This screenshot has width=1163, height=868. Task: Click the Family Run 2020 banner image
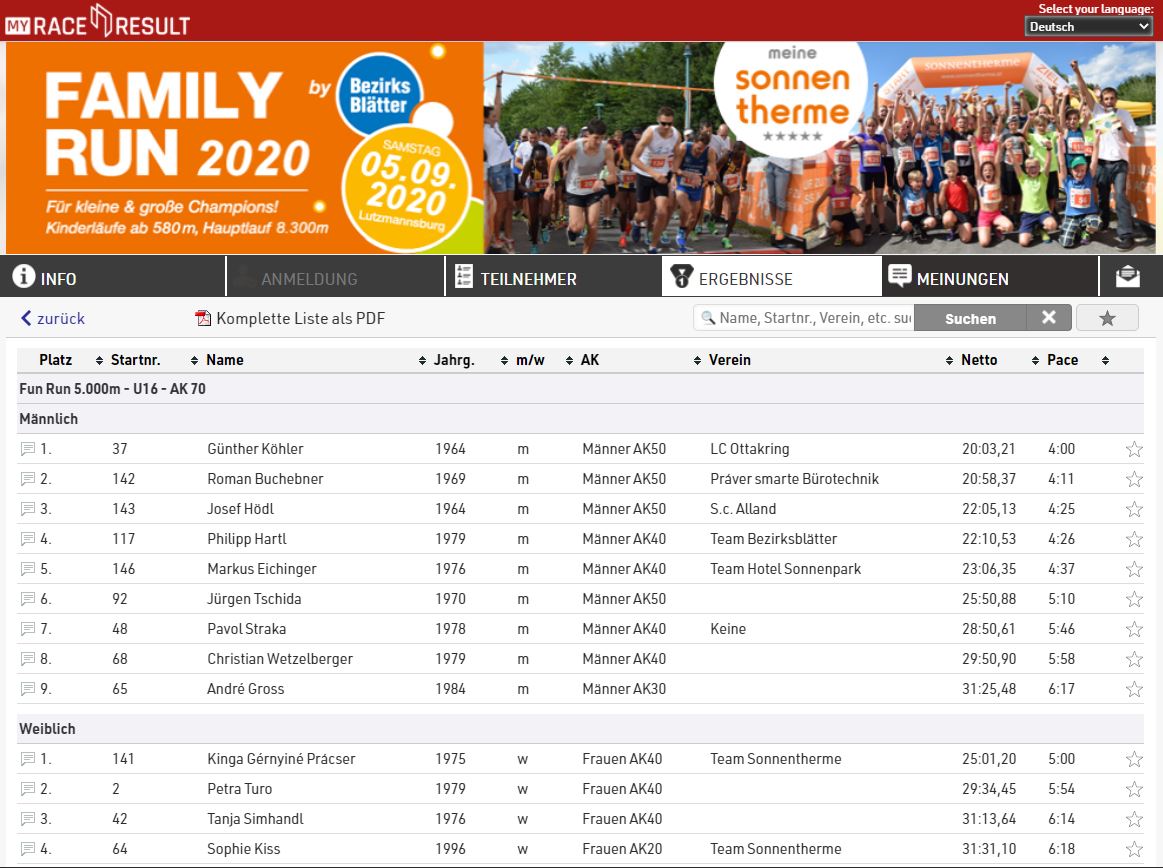pyautogui.click(x=580, y=148)
